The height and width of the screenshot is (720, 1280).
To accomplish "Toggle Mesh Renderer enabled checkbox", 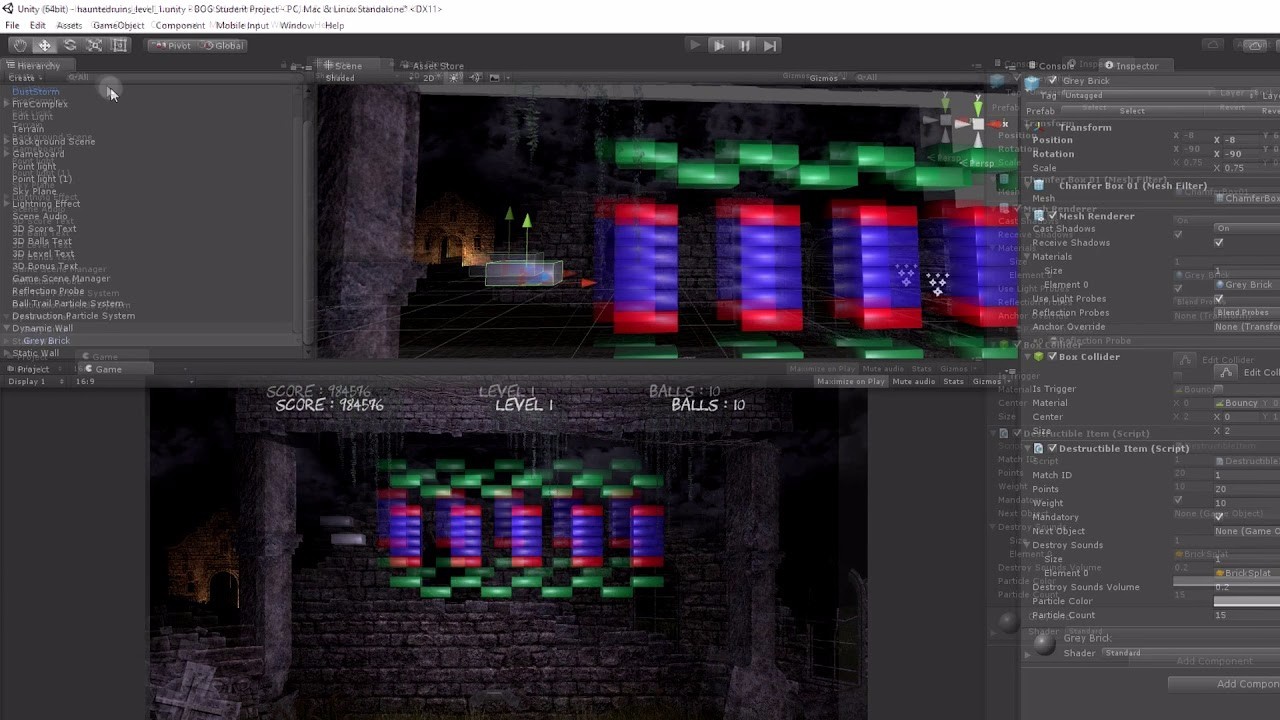I will 1052,216.
